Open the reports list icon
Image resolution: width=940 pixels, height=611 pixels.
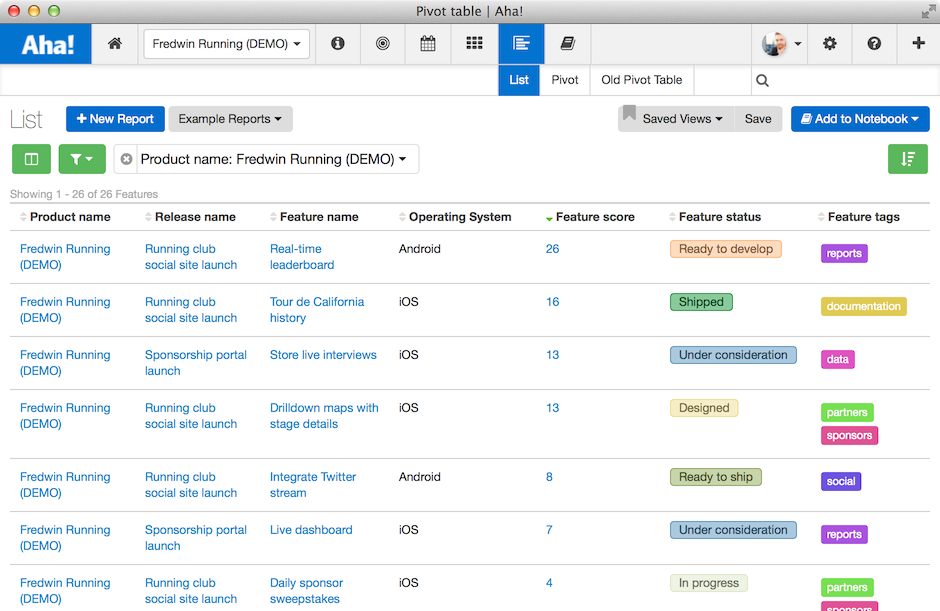point(521,44)
